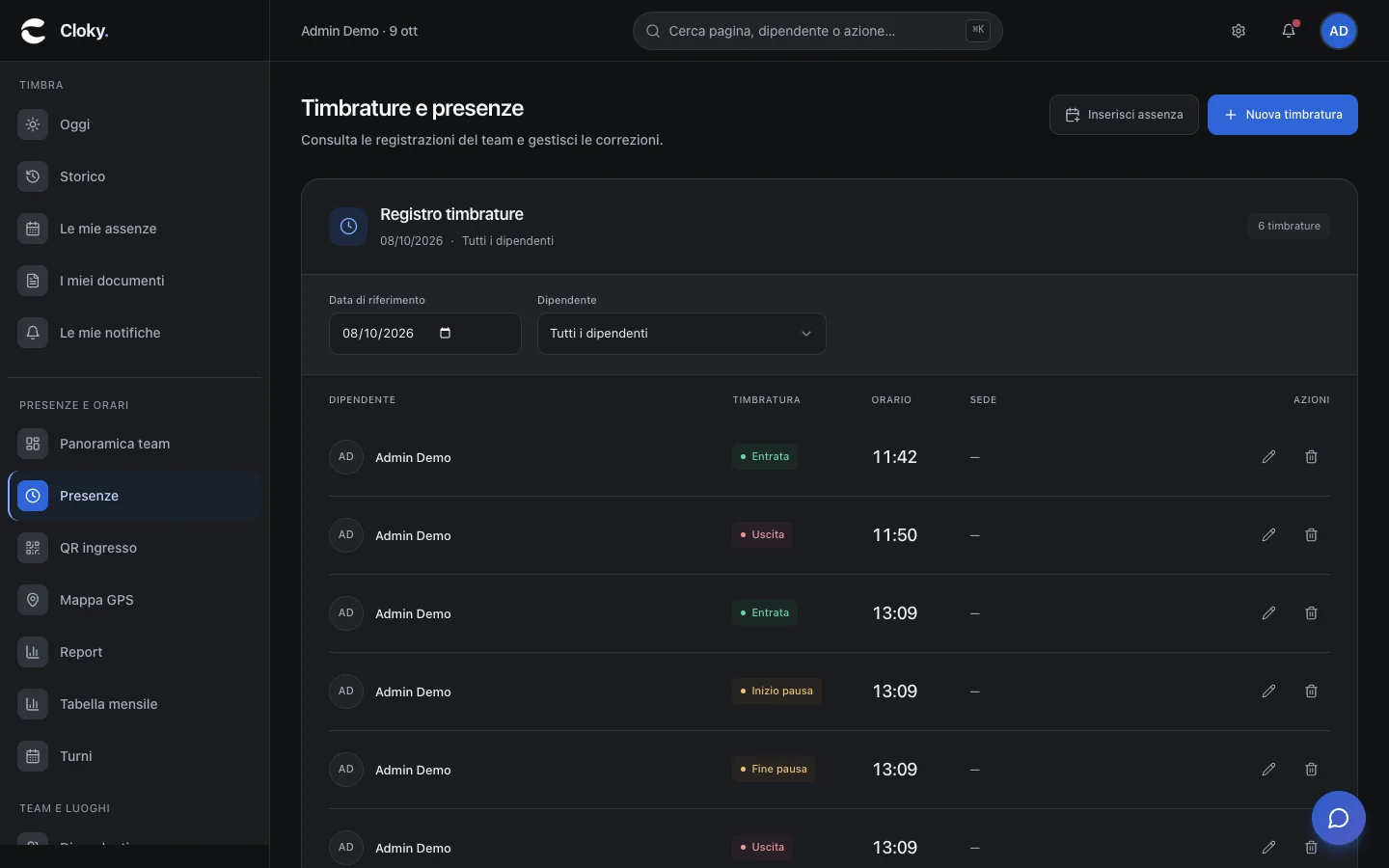The height and width of the screenshot is (868, 1389).
Task: Click the Registro timbrature clock icon
Action: 348,227
